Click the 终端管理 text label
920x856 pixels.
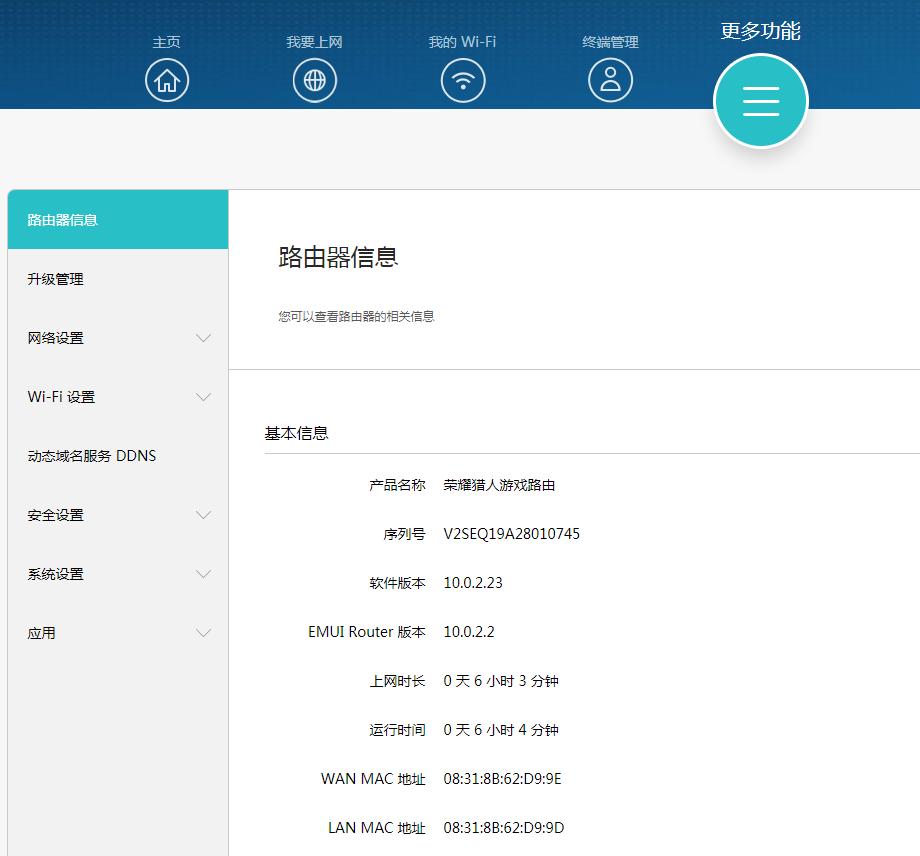(610, 42)
